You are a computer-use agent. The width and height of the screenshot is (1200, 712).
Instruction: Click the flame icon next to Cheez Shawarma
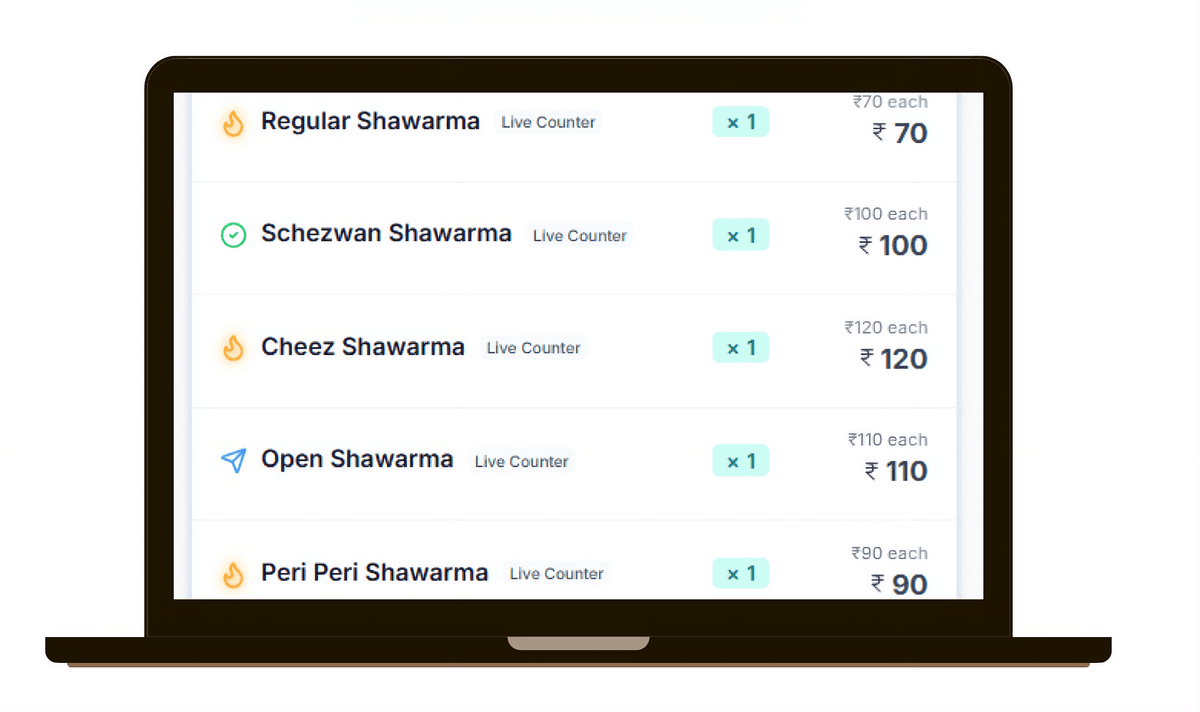point(233,347)
